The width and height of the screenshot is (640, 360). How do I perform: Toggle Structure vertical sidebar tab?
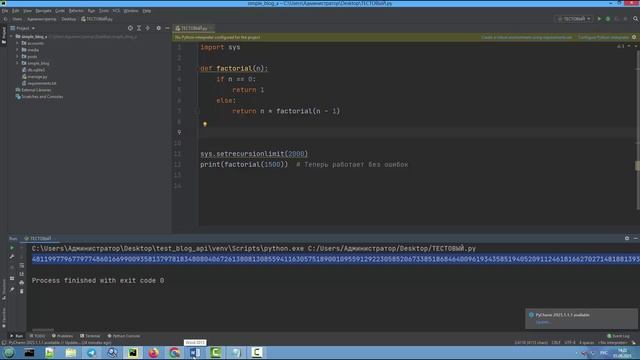coord(3,289)
